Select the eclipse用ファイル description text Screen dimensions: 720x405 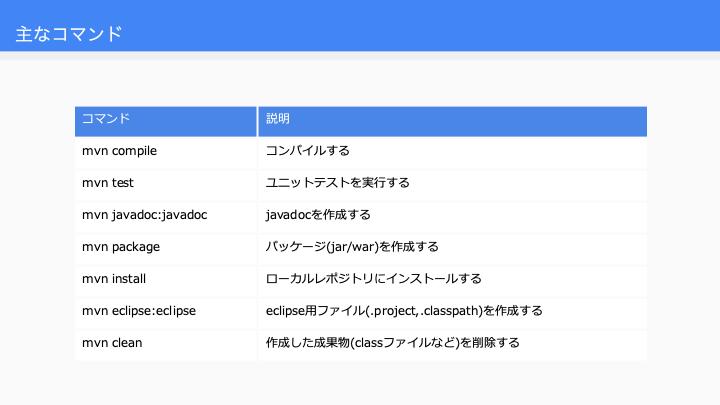[x=404, y=311]
